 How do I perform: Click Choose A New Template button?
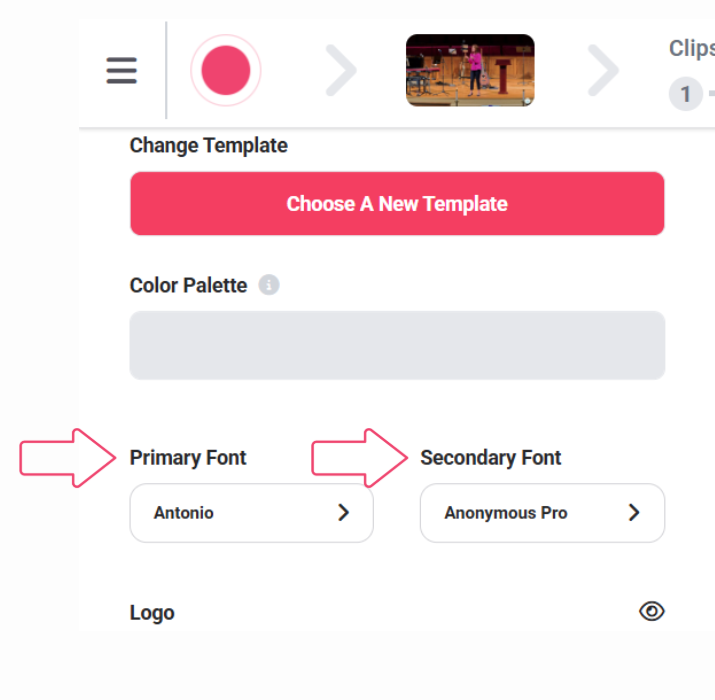pyautogui.click(x=397, y=203)
